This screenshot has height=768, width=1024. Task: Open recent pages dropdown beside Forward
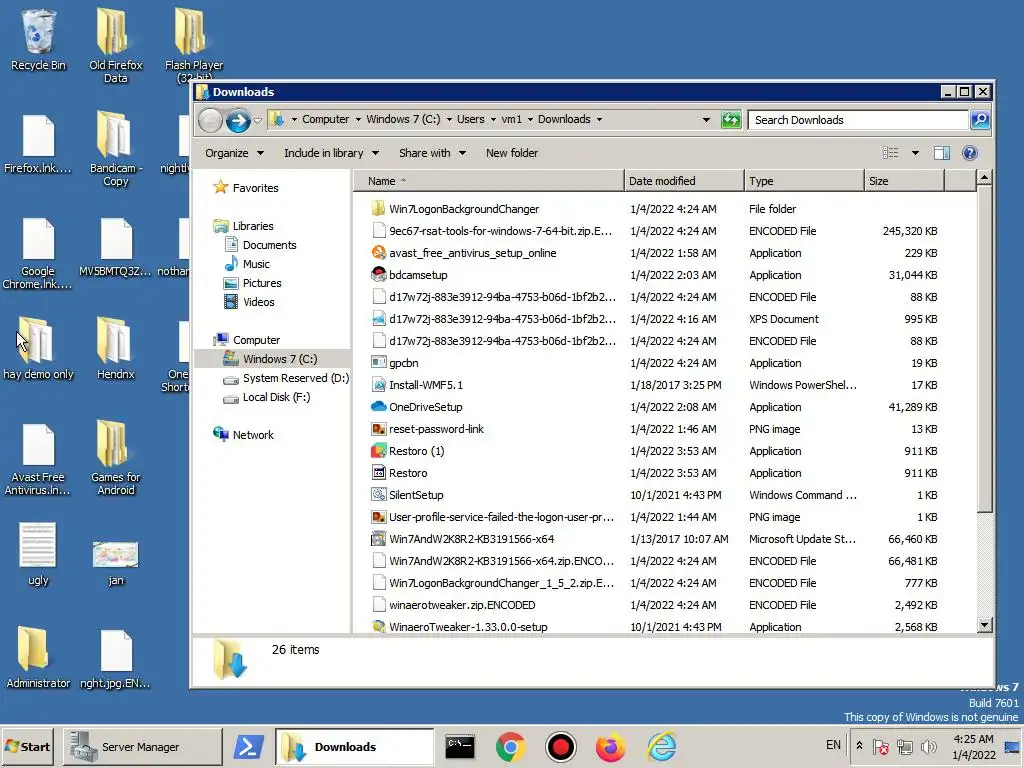click(x=258, y=121)
